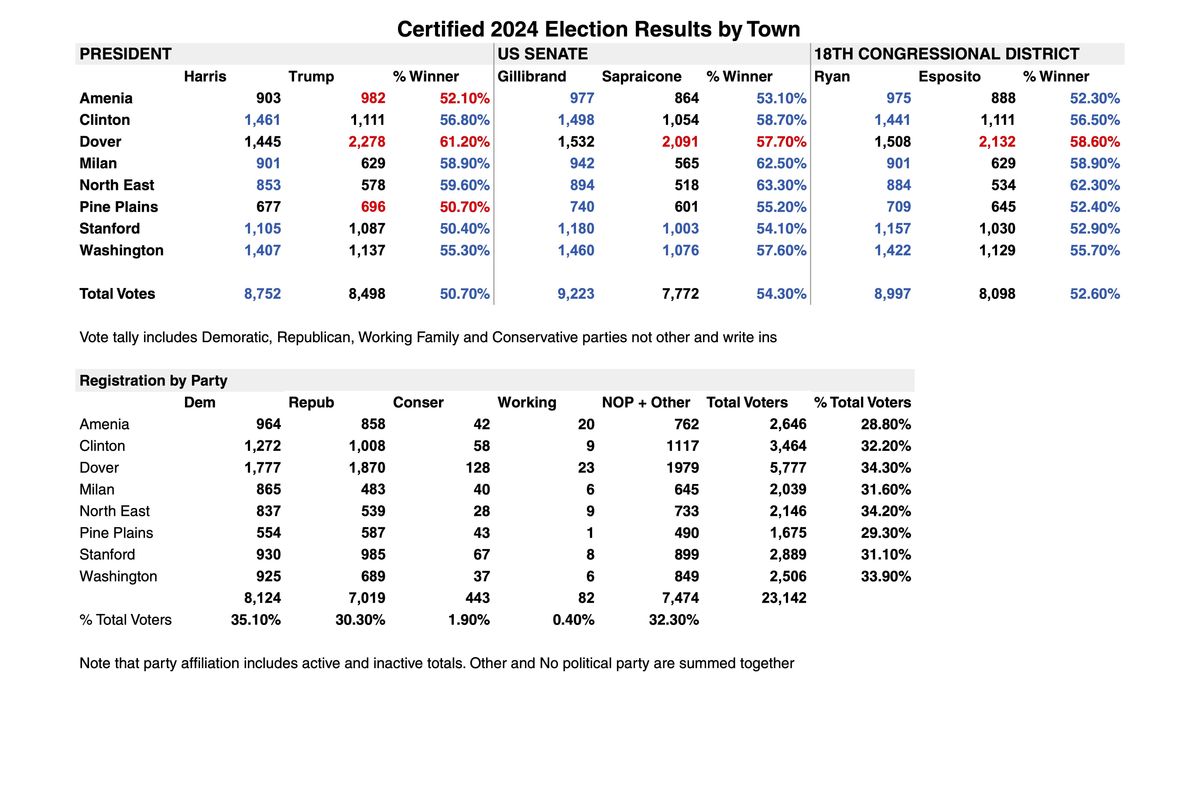
Task: Click the Esposito column header
Action: pos(950,76)
